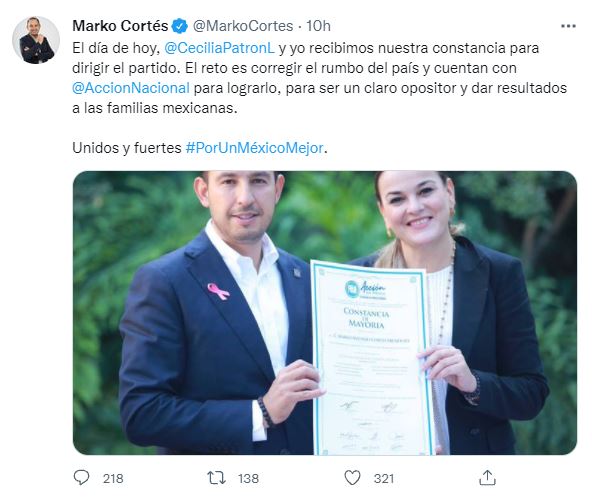Screen dimensions: 592x500
Task: Click the Constancia de Mayoría certificate in photo
Action: (x=372, y=357)
